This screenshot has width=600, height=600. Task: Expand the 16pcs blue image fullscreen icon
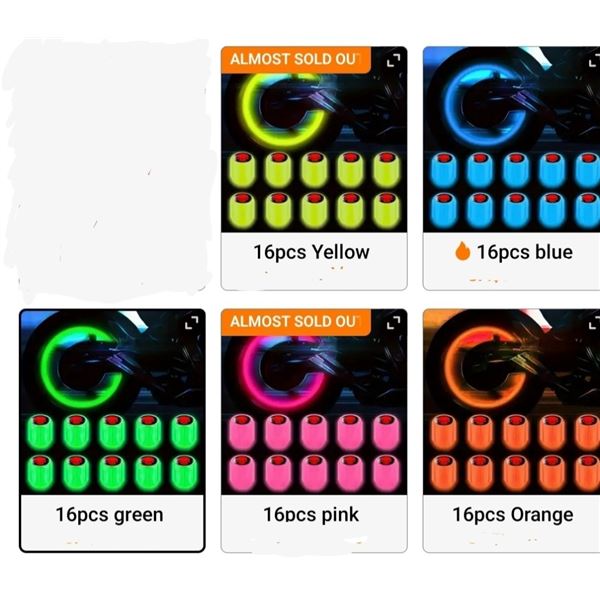pyautogui.click(x=594, y=60)
